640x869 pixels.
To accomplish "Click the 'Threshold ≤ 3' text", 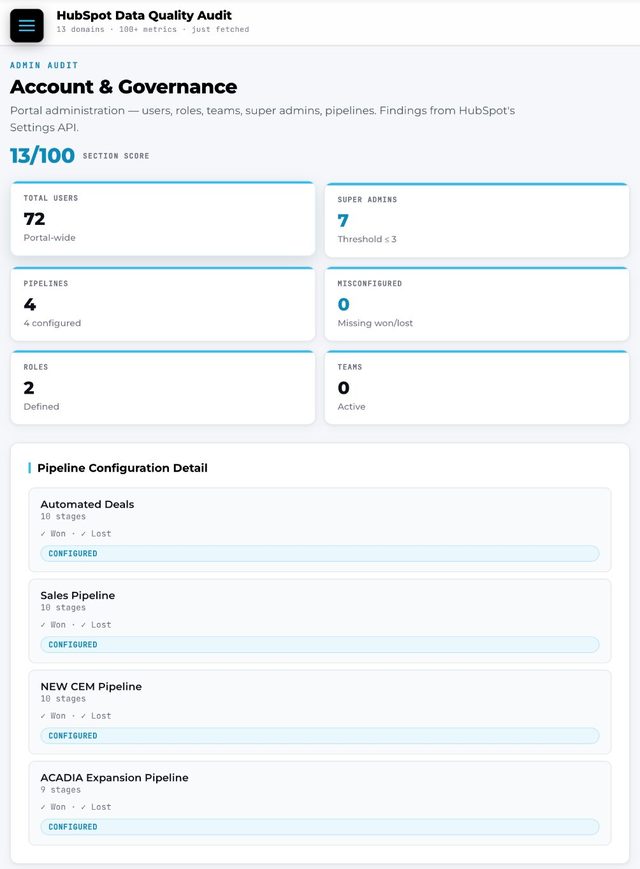I will pos(367,239).
